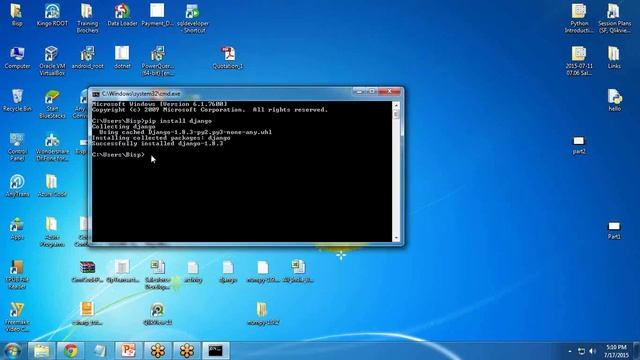Click the cmd window up scroll arrow
Screen dimensions: 640x360
click(x=396, y=105)
